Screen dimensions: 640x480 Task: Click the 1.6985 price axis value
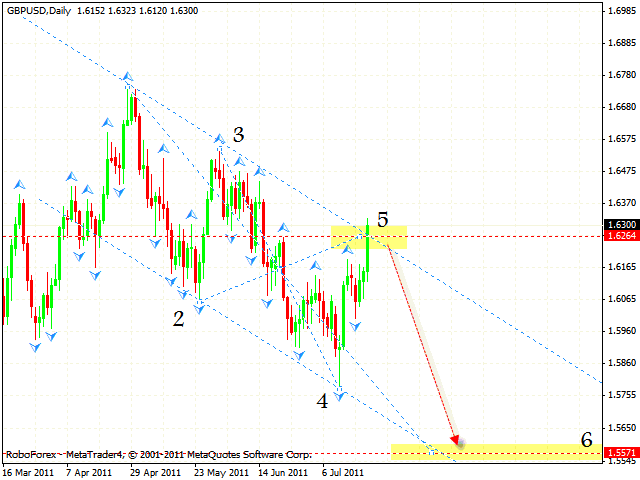click(622, 11)
